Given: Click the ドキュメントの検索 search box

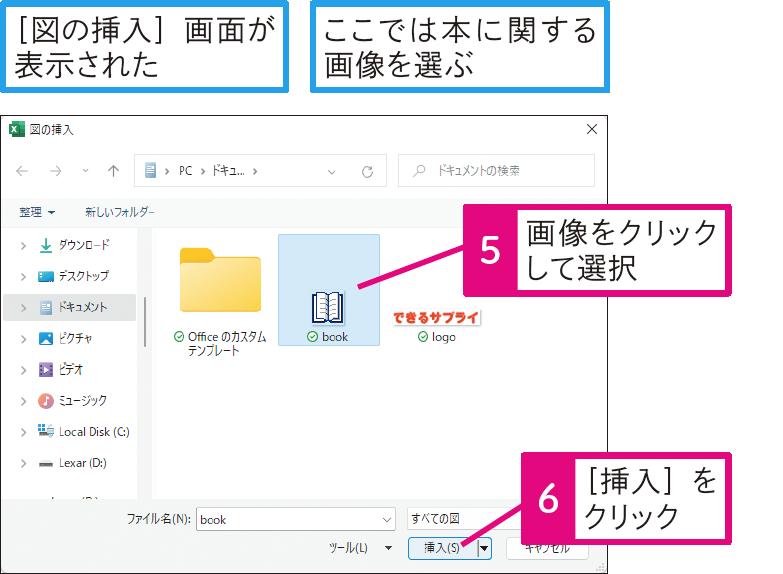Looking at the screenshot, I should point(496,171).
